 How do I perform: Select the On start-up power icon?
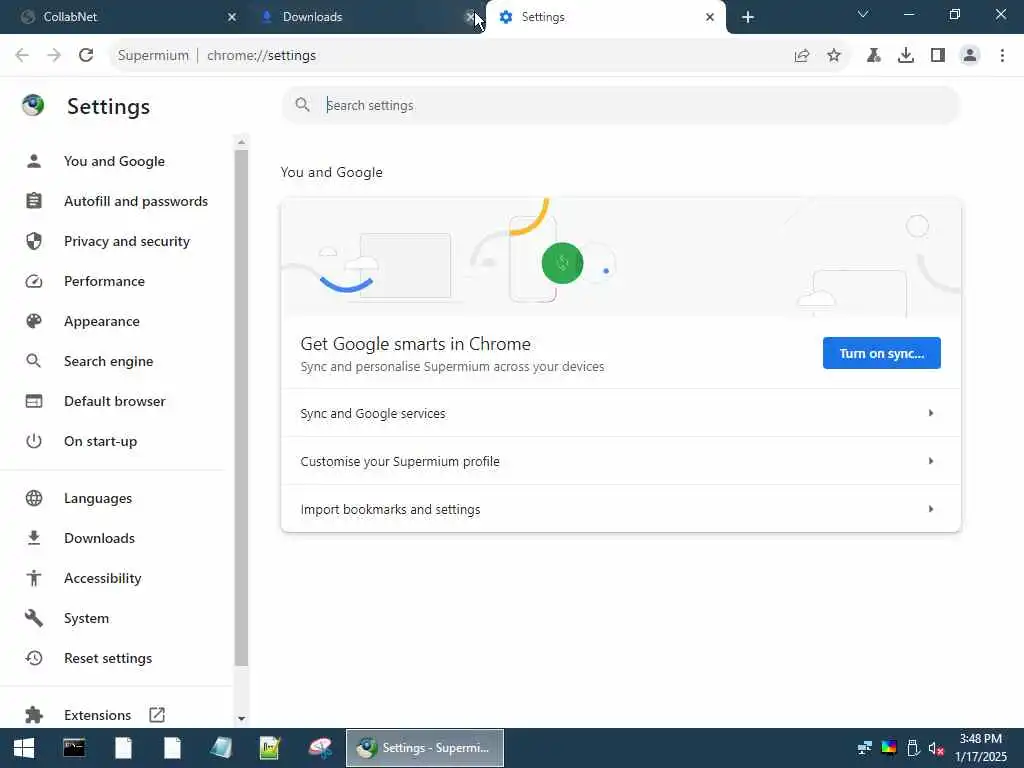click(34, 441)
